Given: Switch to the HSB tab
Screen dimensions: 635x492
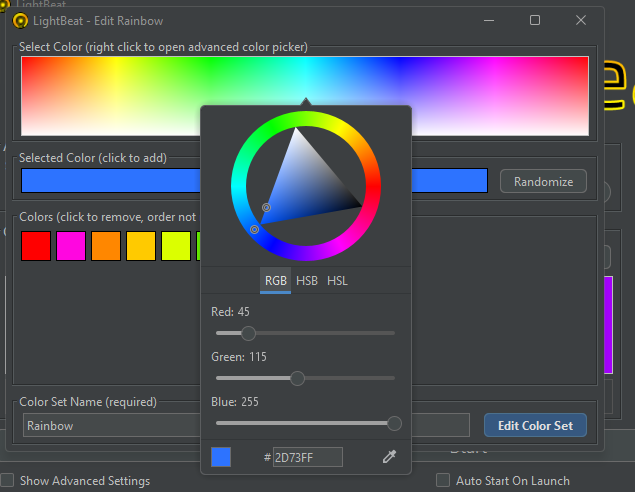Looking at the screenshot, I should click(307, 281).
